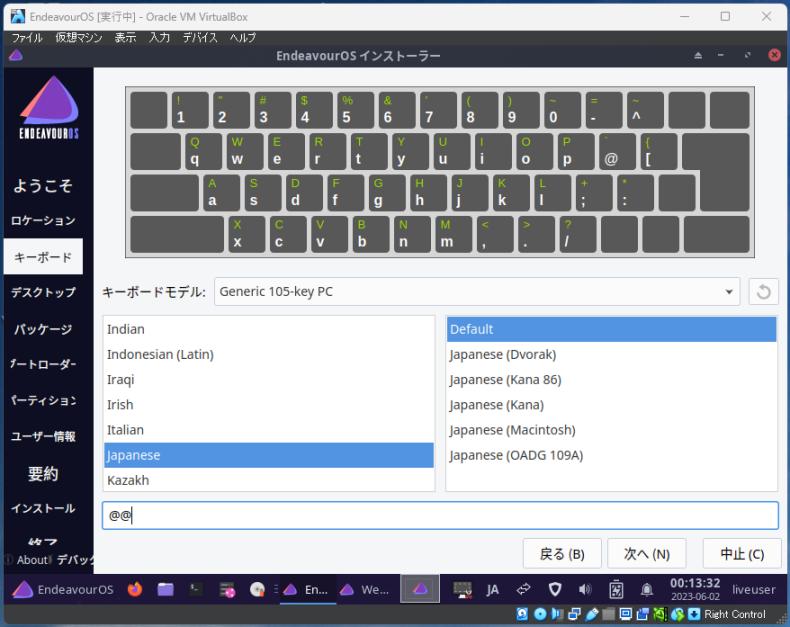The width and height of the screenshot is (790, 627).
Task: Click the arrows switch tray icon
Action: coord(523,589)
